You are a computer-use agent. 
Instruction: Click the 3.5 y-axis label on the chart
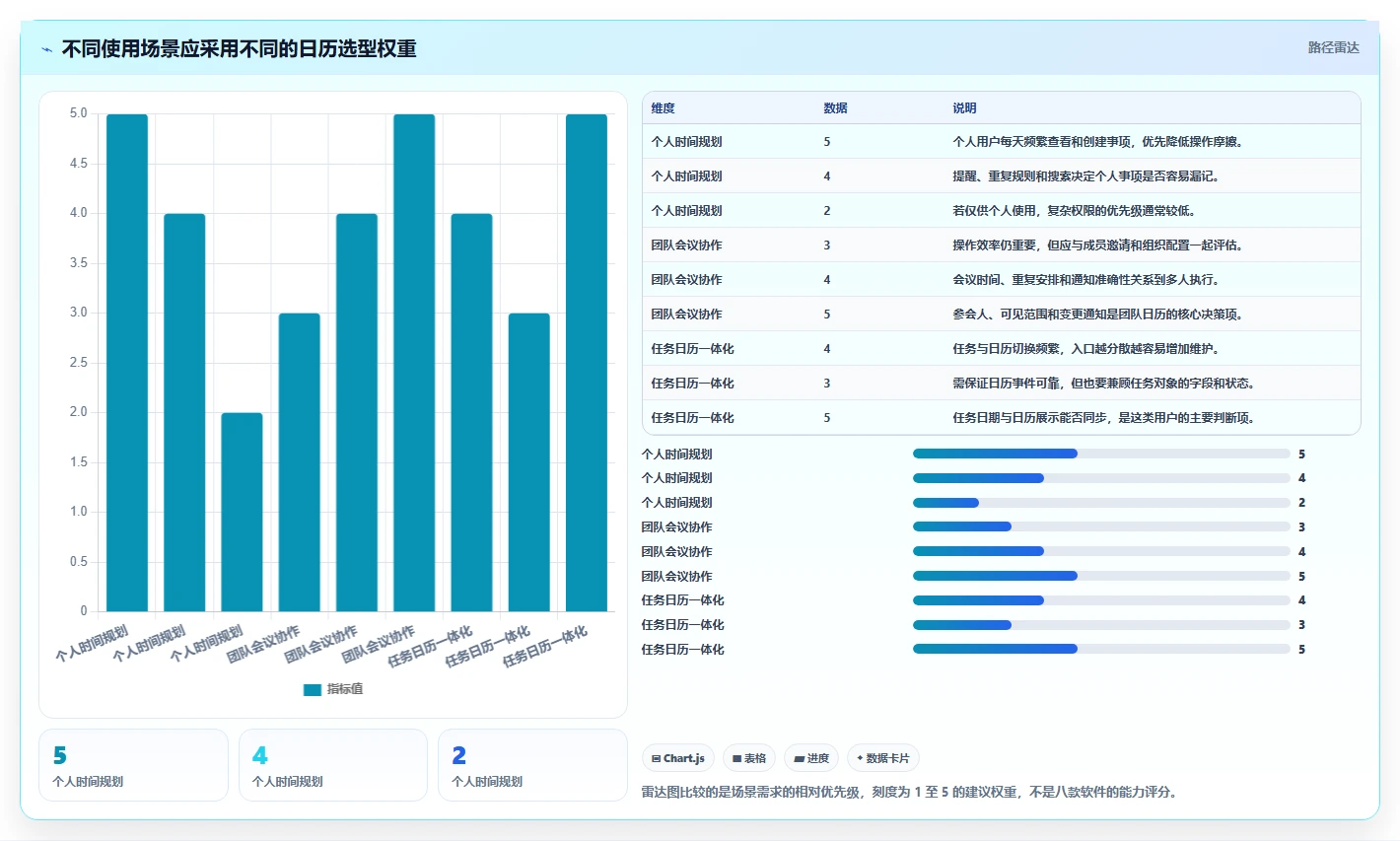coord(78,263)
